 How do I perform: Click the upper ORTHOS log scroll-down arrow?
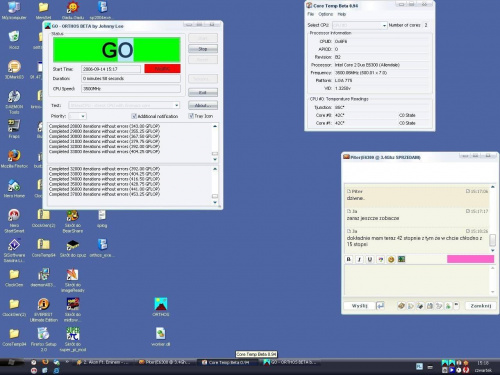click(215, 159)
